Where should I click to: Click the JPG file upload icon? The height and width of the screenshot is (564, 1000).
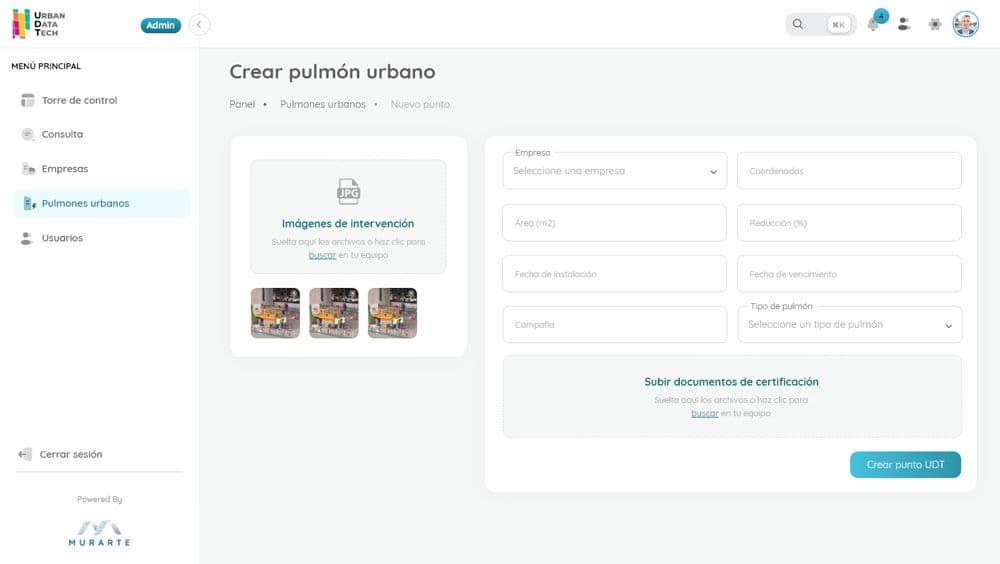pyautogui.click(x=348, y=191)
